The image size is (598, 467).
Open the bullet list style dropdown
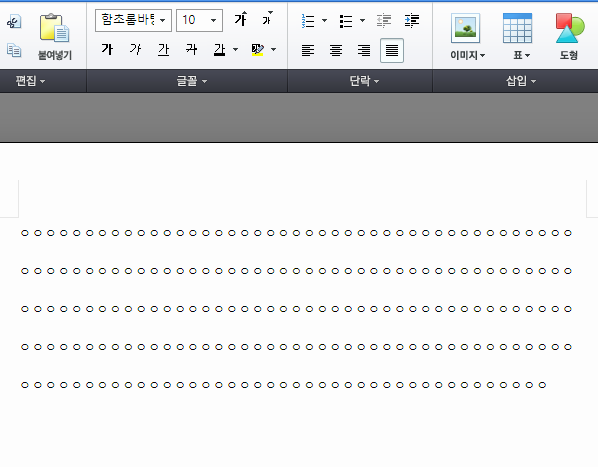point(362,21)
